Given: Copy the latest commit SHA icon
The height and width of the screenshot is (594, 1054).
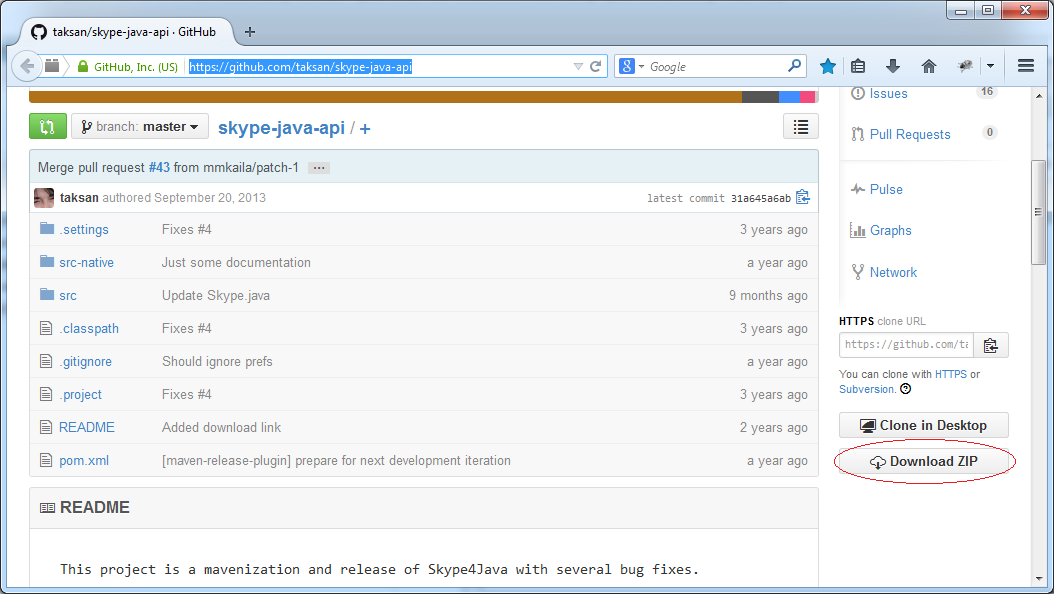Looking at the screenshot, I should [x=803, y=197].
